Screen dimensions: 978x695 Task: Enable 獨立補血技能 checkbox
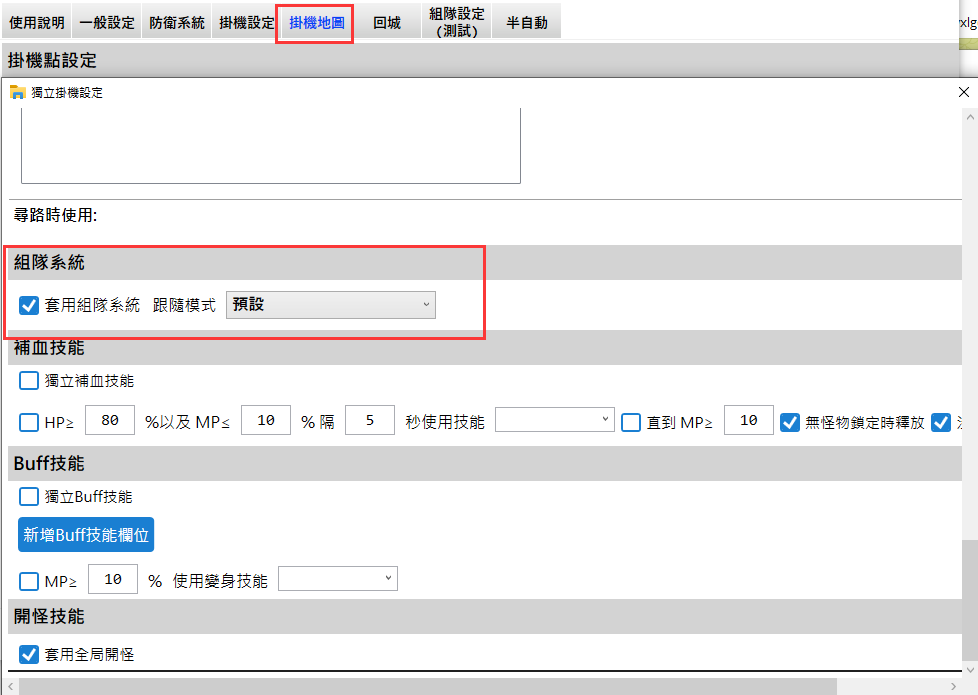point(29,380)
